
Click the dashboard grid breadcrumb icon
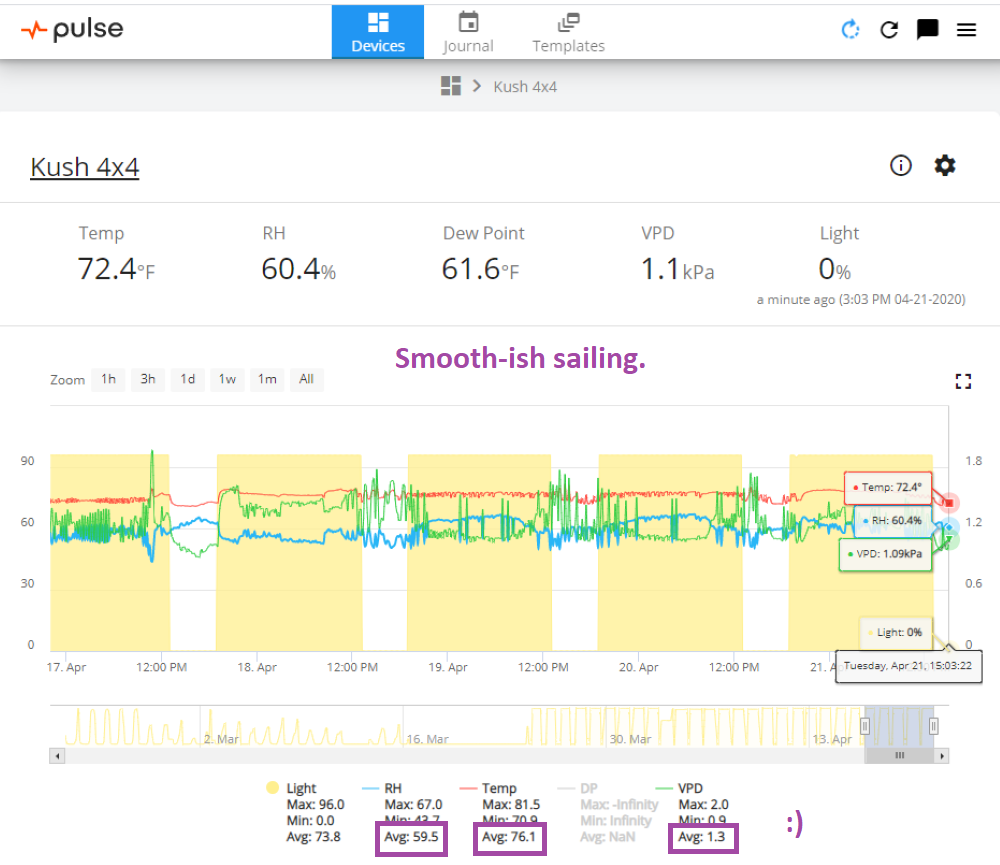450,86
